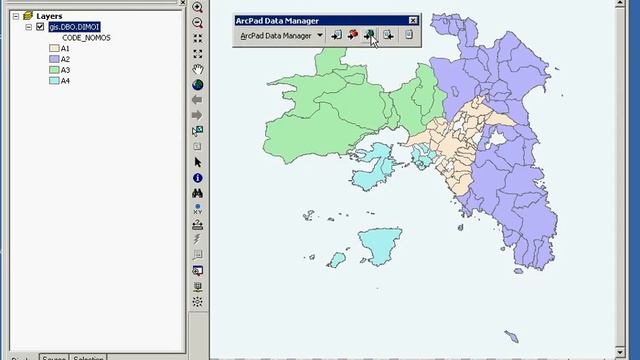
Task: Click the map scrollbar down arrow
Action: 620,352
